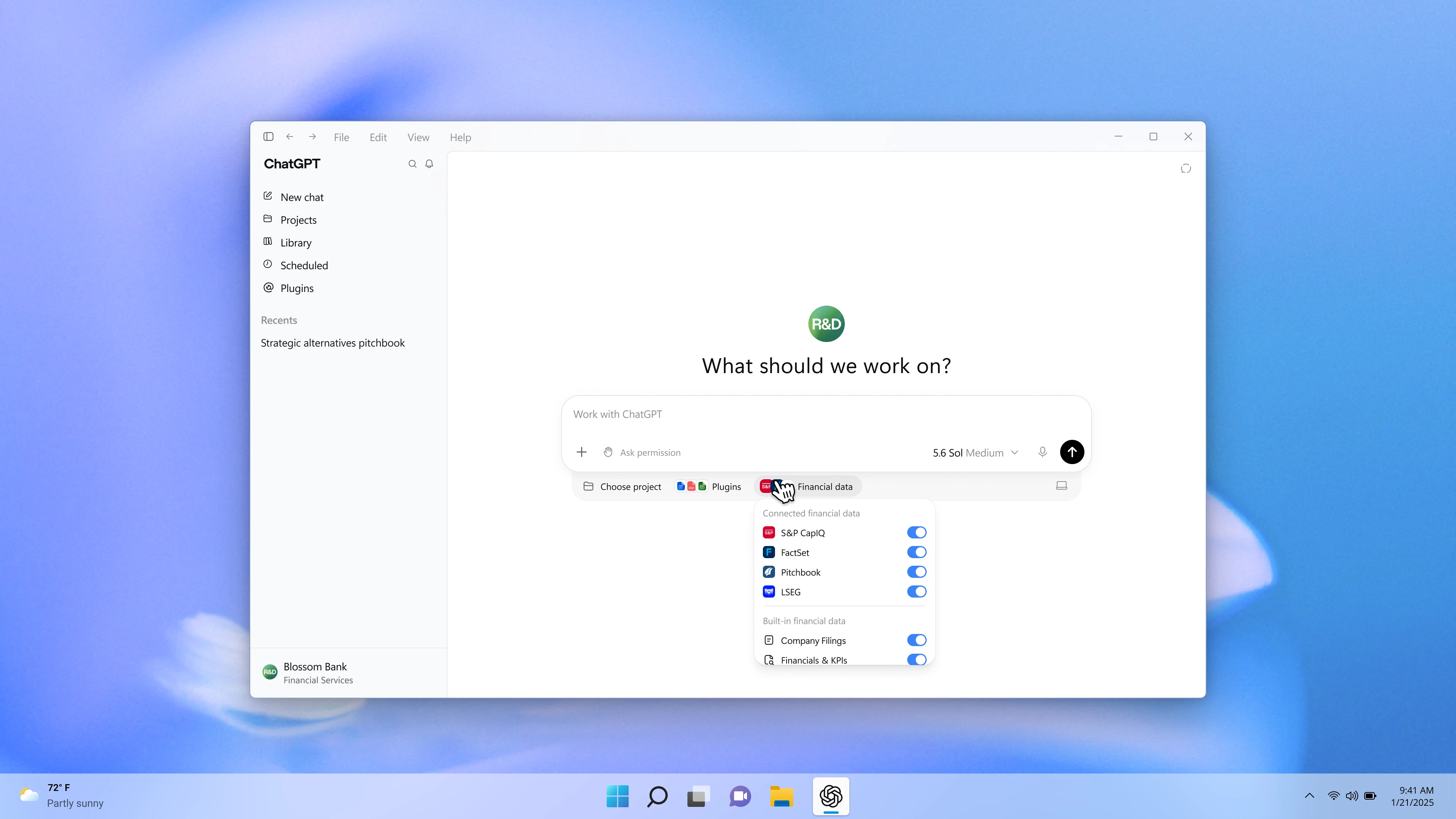Image resolution: width=1456 pixels, height=819 pixels.
Task: Open the File menu
Action: click(341, 137)
